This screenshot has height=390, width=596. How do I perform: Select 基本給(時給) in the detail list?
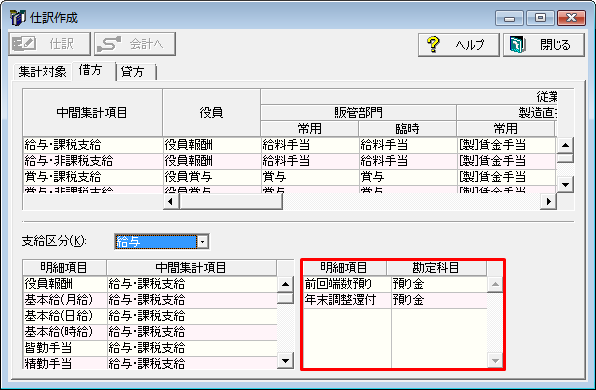tap(64, 332)
